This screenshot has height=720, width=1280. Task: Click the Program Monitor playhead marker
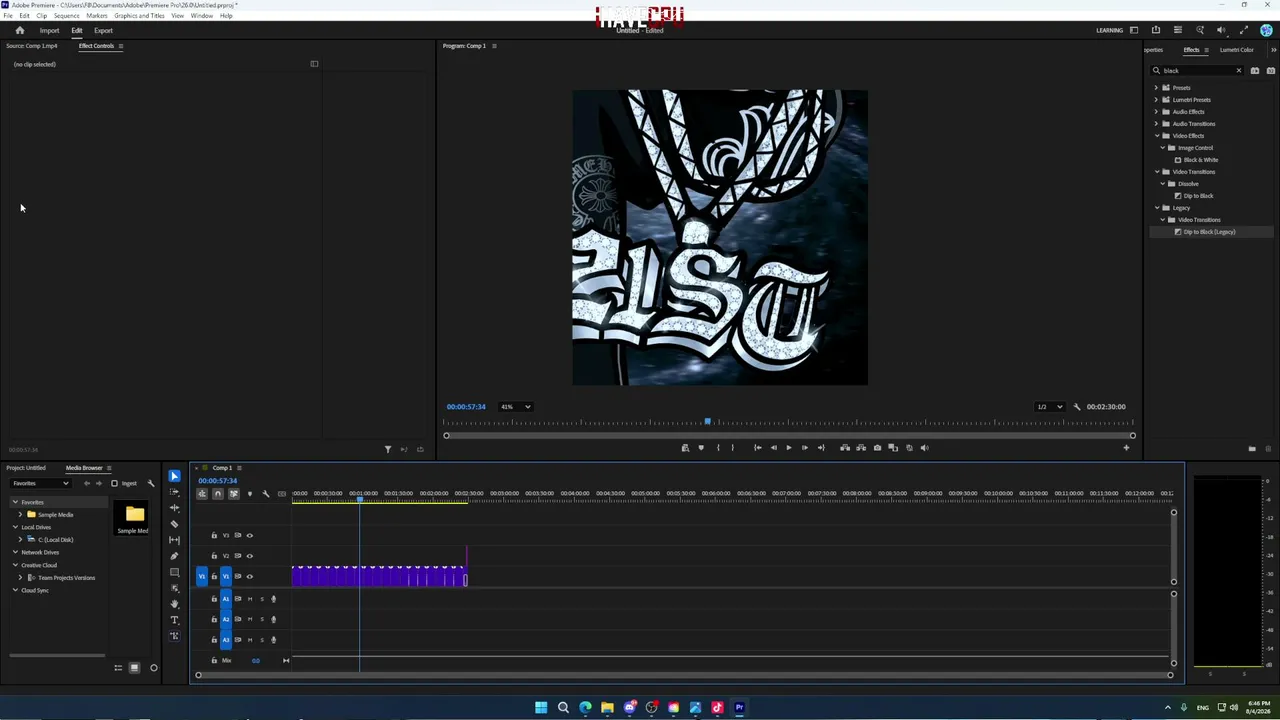tap(708, 422)
